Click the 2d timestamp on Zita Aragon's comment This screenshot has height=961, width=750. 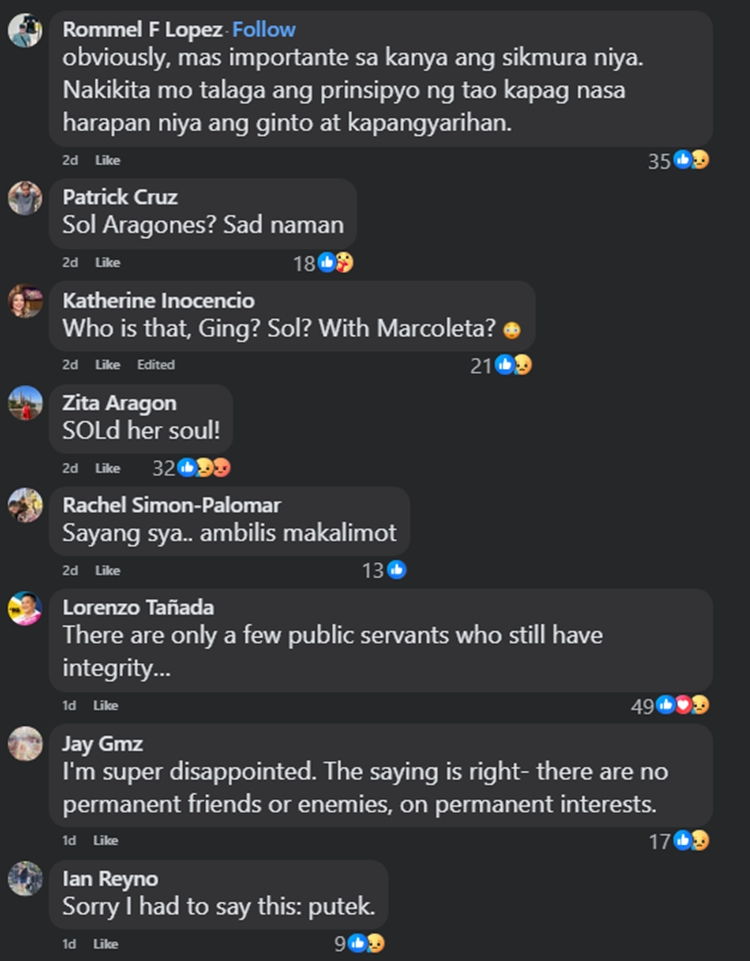point(69,467)
